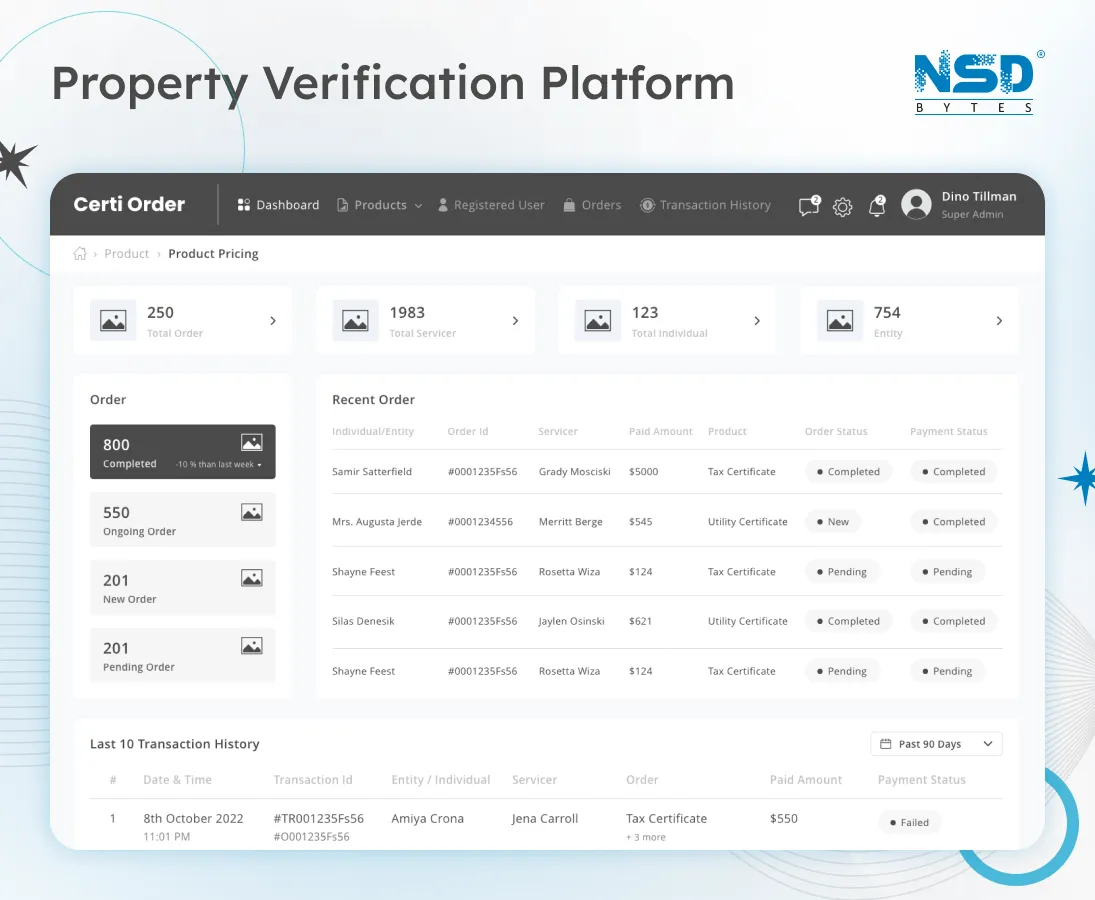
Task: Click transaction ID #TR001235Fs56
Action: (x=318, y=818)
